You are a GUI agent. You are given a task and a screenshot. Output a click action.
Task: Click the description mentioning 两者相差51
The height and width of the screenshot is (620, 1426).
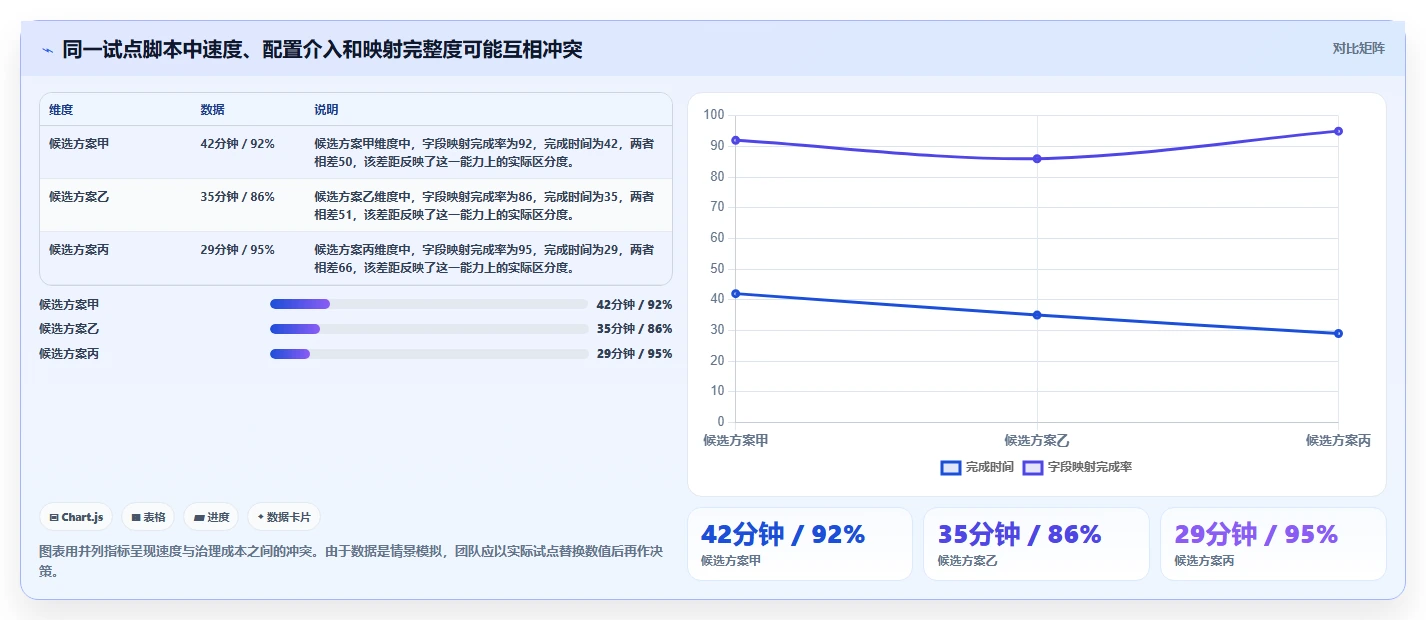point(485,205)
